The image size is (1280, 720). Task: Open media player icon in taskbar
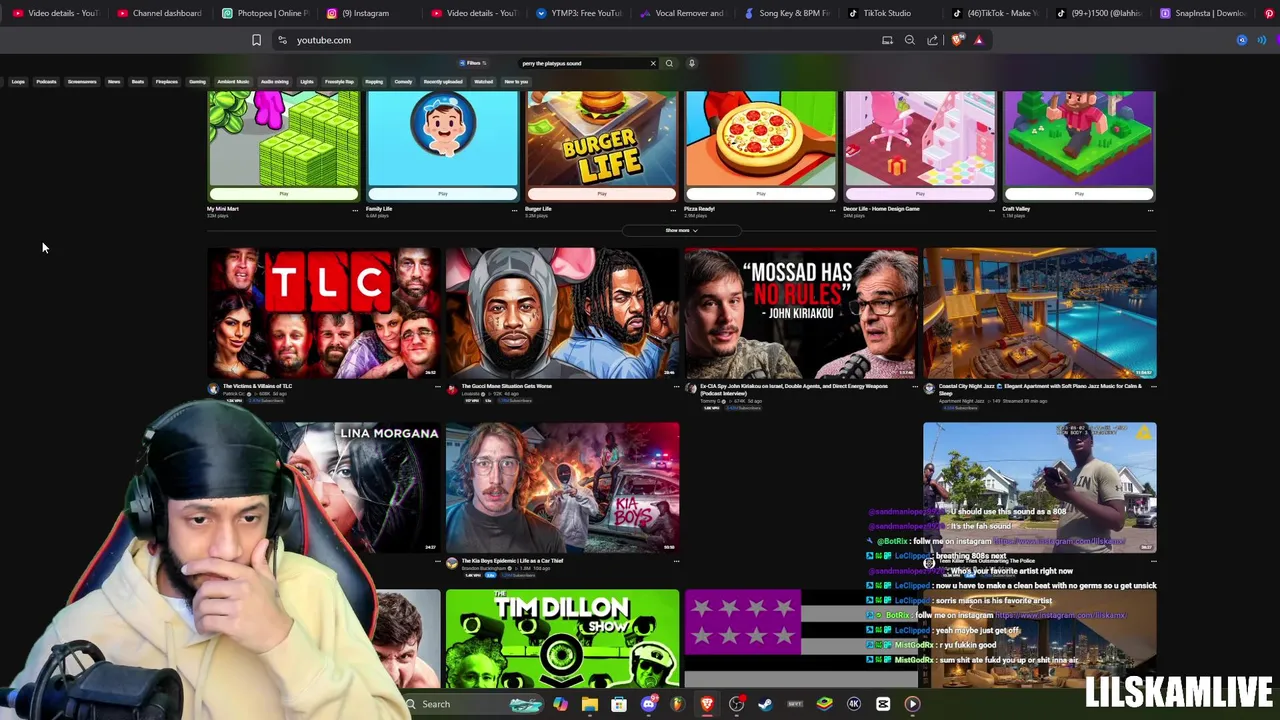pos(912,704)
